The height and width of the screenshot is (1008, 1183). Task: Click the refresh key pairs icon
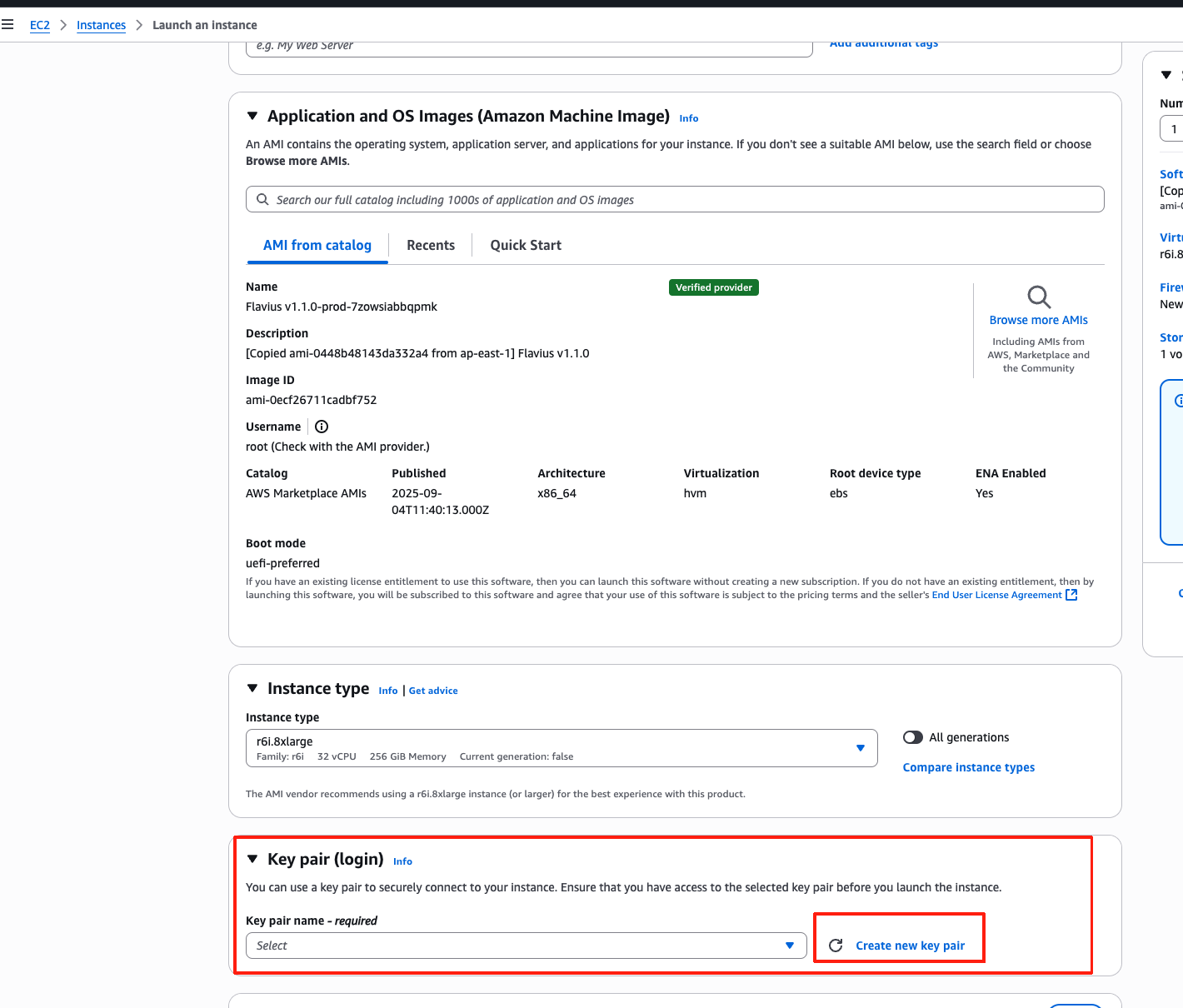tap(836, 946)
